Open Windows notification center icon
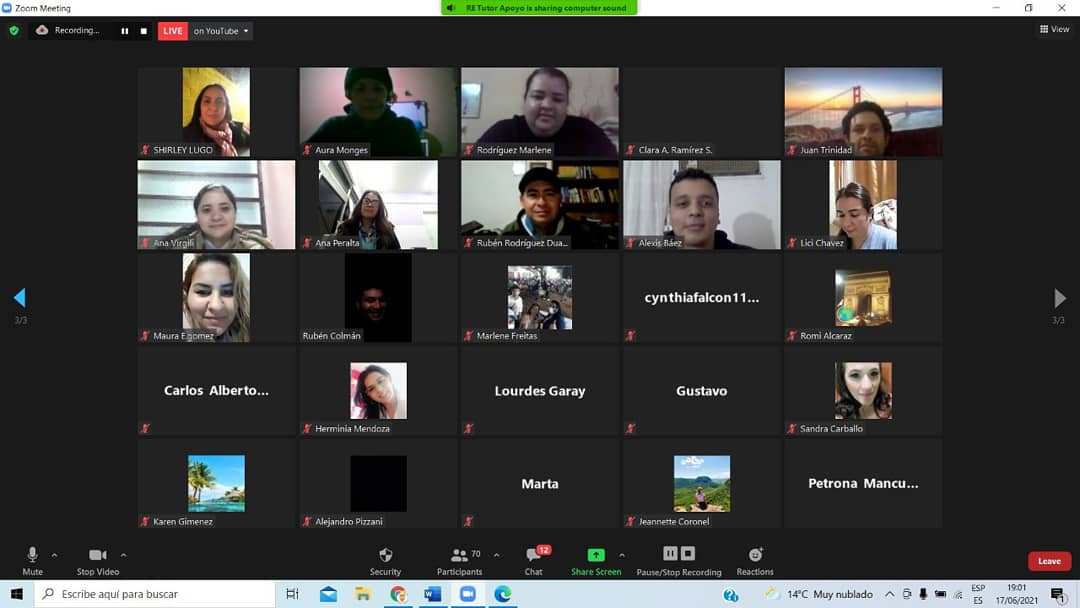Screen dimensions: 1080x608 click(x=1058, y=594)
